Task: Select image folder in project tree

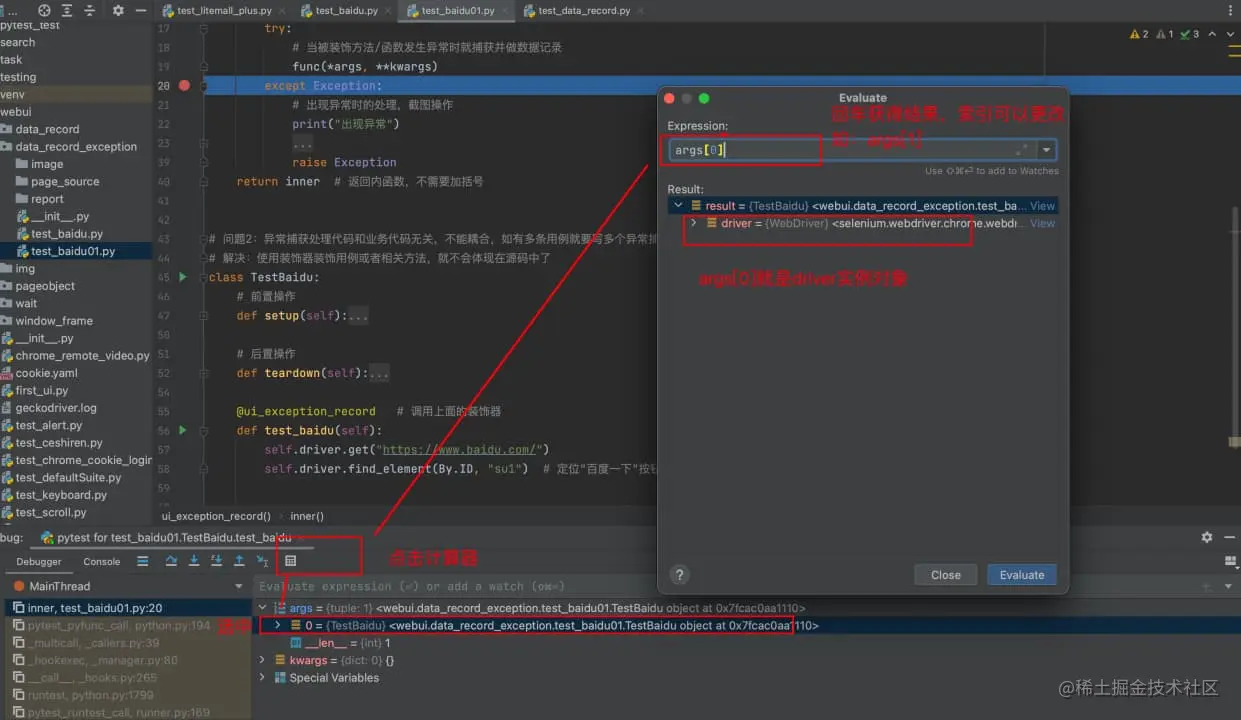Action: (x=47, y=164)
